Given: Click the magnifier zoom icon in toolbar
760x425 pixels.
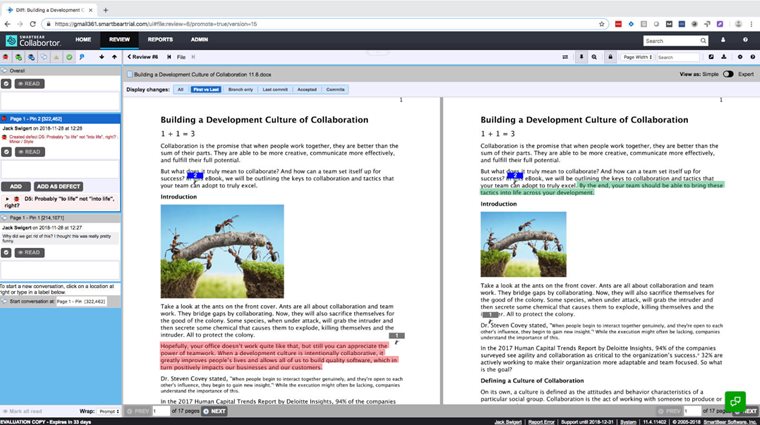Looking at the screenshot, I should (594, 57).
